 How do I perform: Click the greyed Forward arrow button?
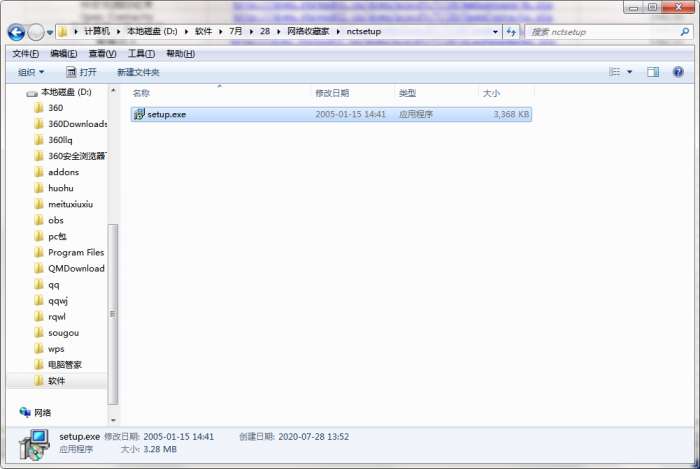[36, 32]
